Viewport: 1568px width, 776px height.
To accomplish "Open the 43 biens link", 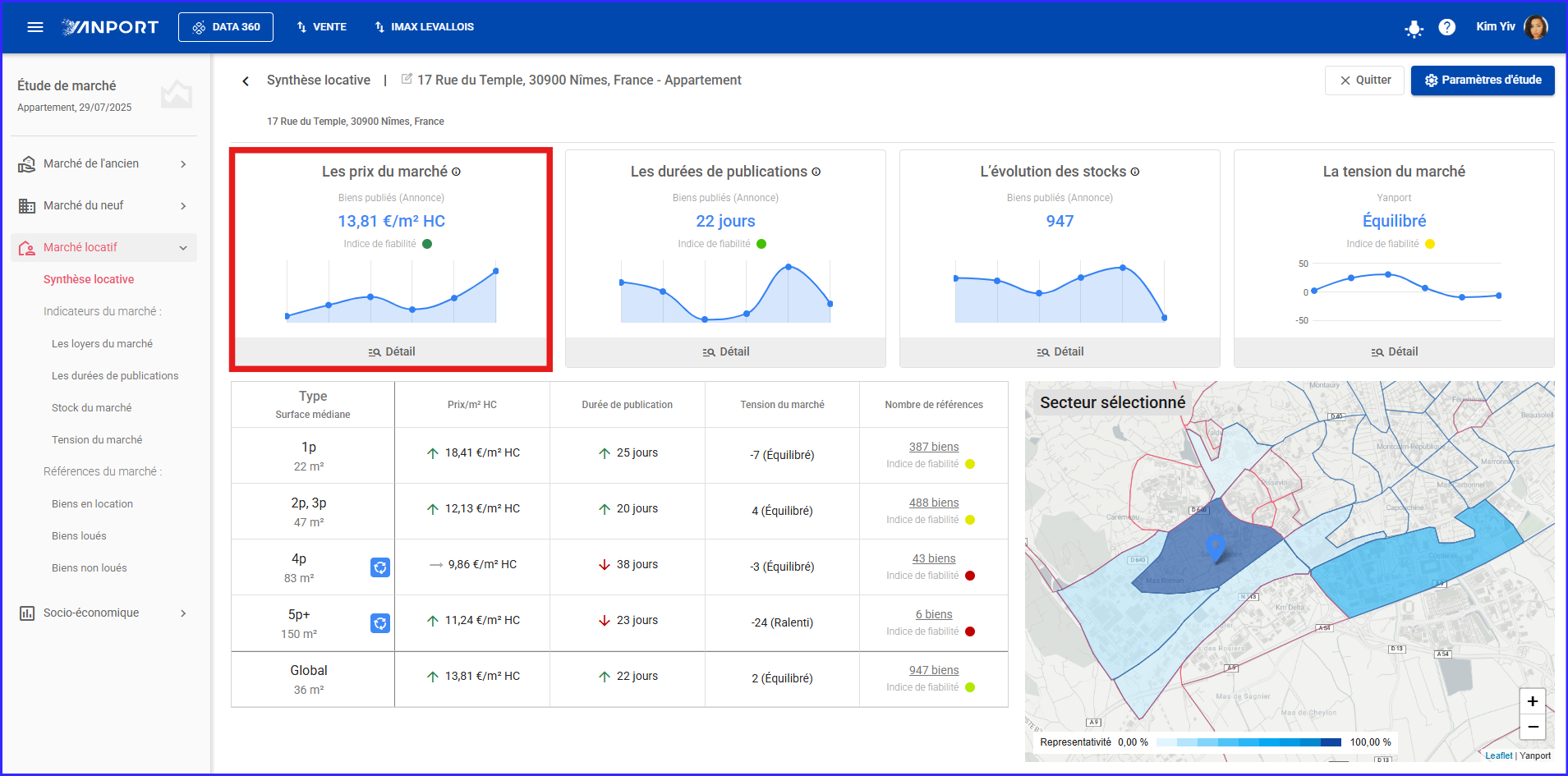I will point(934,559).
